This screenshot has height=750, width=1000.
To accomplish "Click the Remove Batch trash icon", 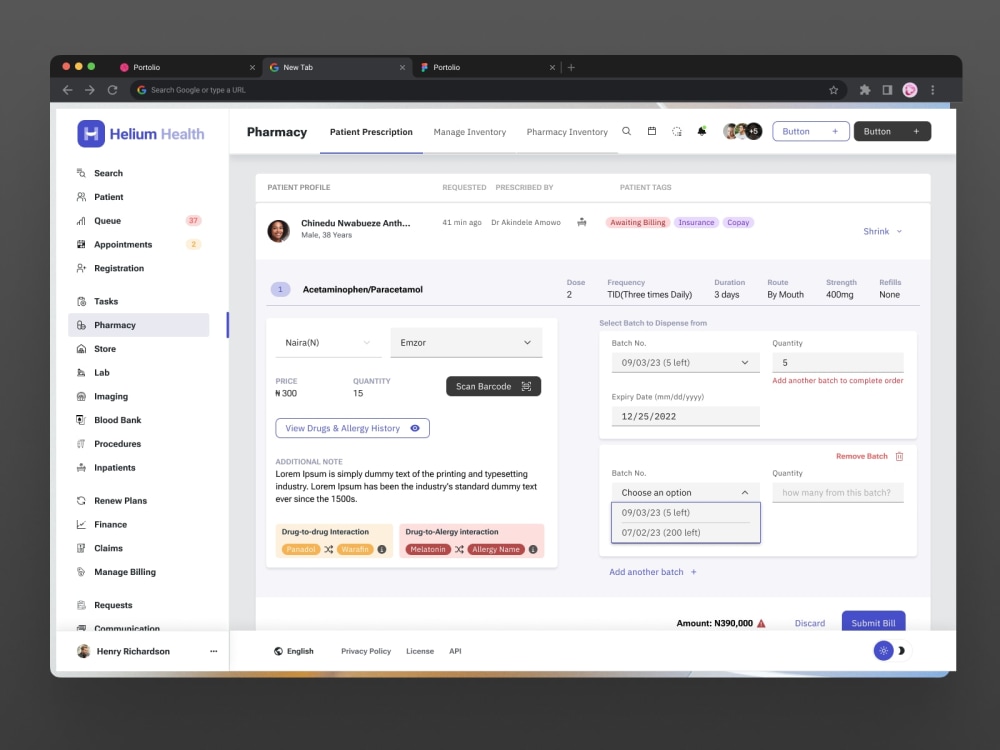I will click(899, 457).
